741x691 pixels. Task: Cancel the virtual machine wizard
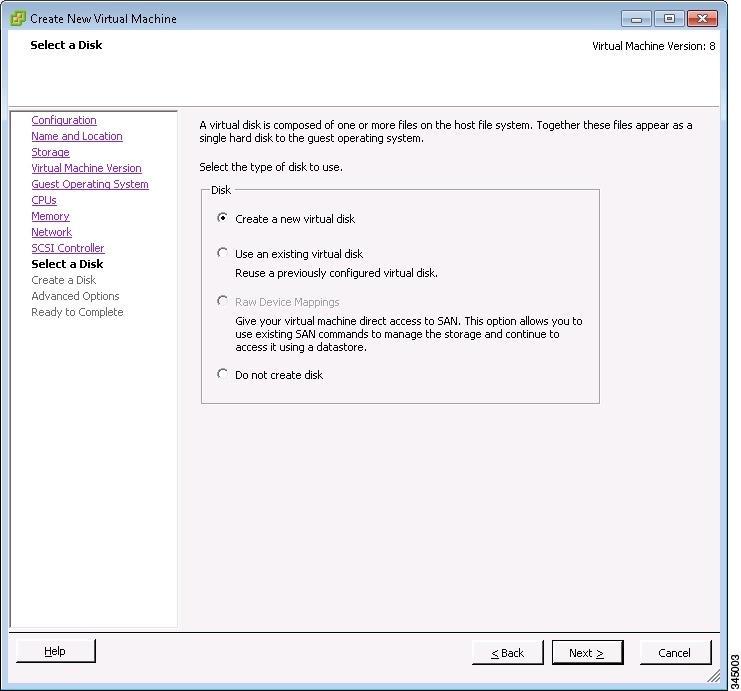[x=675, y=653]
